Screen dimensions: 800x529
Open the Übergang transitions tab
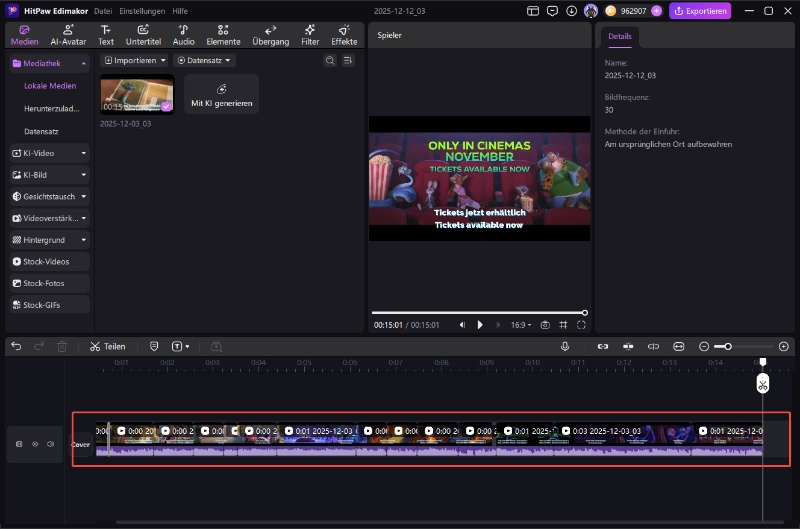click(x=270, y=35)
